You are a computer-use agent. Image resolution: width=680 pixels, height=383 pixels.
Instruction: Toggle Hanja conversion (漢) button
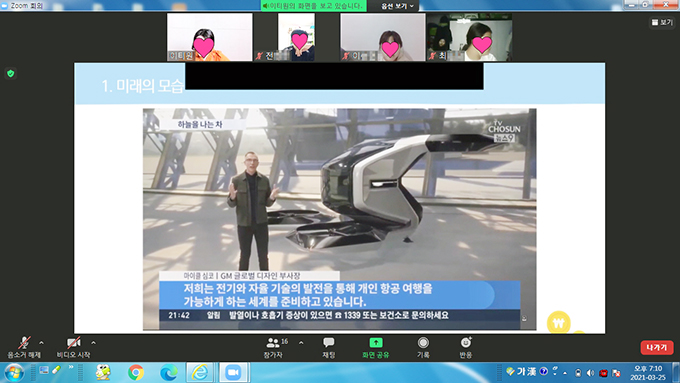point(531,371)
